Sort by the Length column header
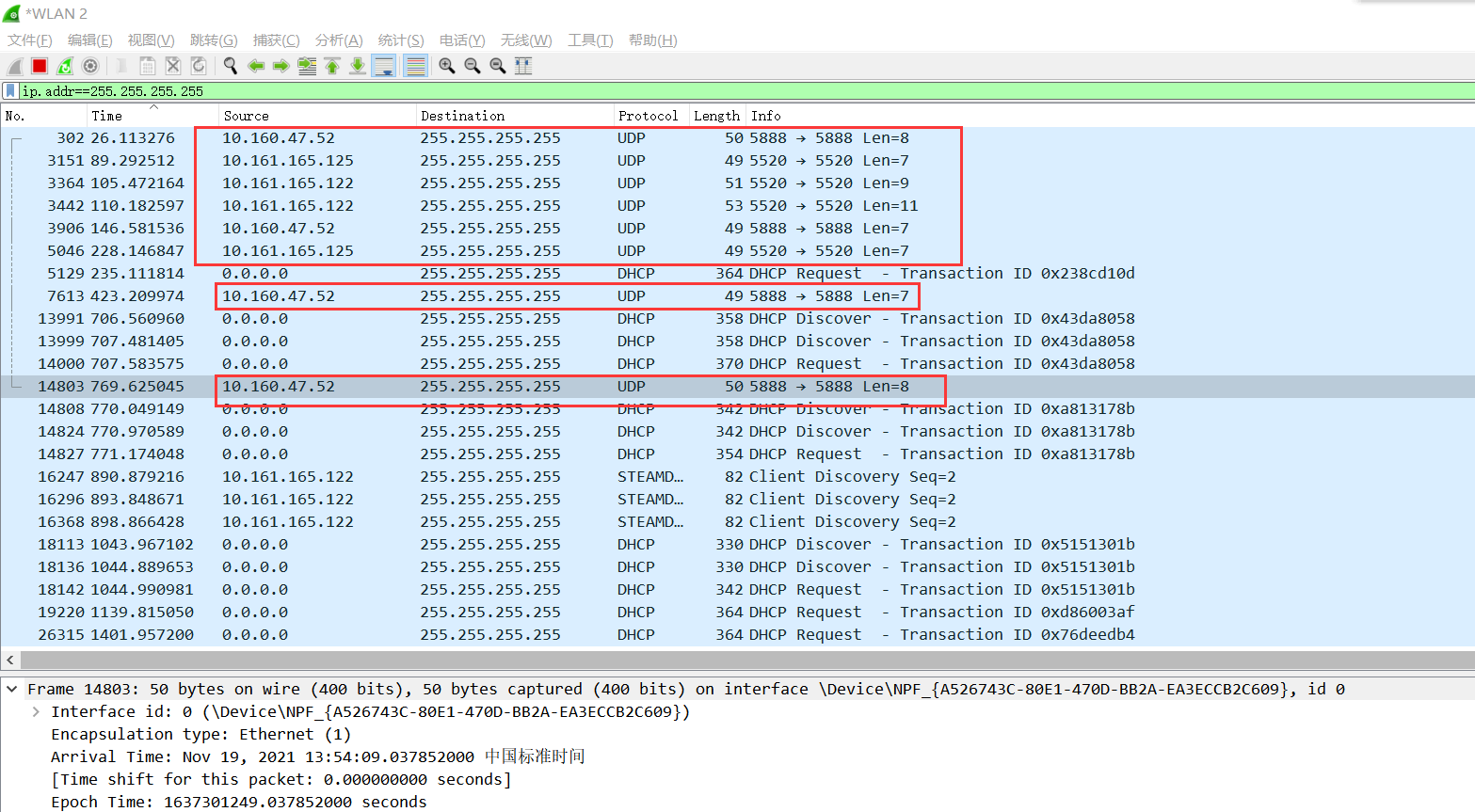Image resolution: width=1475 pixels, height=812 pixels. point(717,116)
